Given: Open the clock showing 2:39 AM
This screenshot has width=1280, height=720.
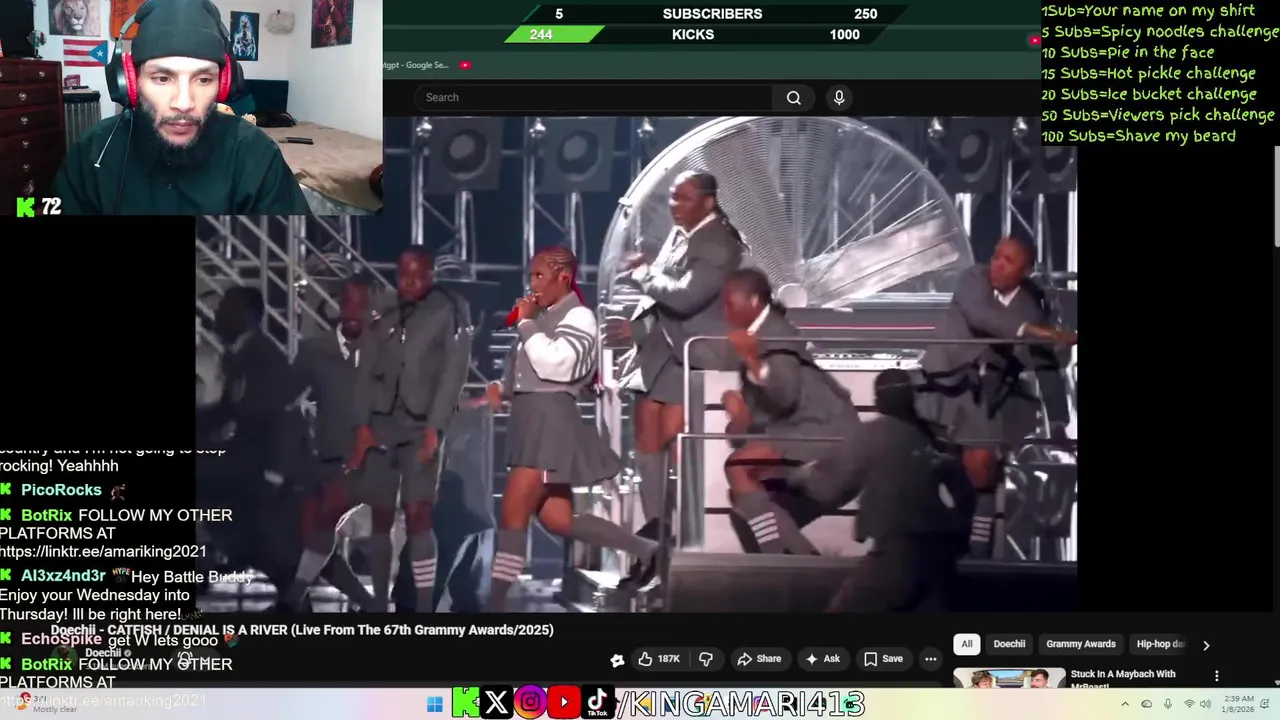Looking at the screenshot, I should [1236, 704].
